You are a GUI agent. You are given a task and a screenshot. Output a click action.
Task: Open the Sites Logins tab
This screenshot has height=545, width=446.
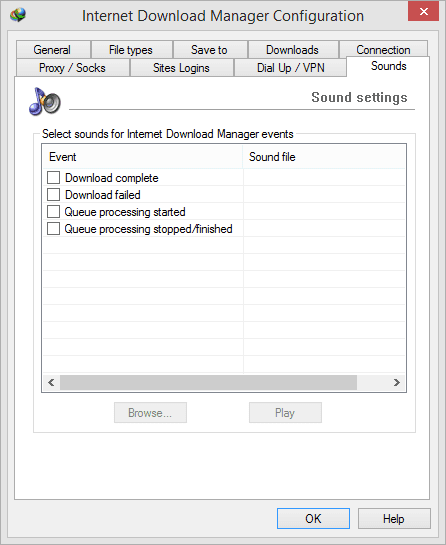point(181,68)
